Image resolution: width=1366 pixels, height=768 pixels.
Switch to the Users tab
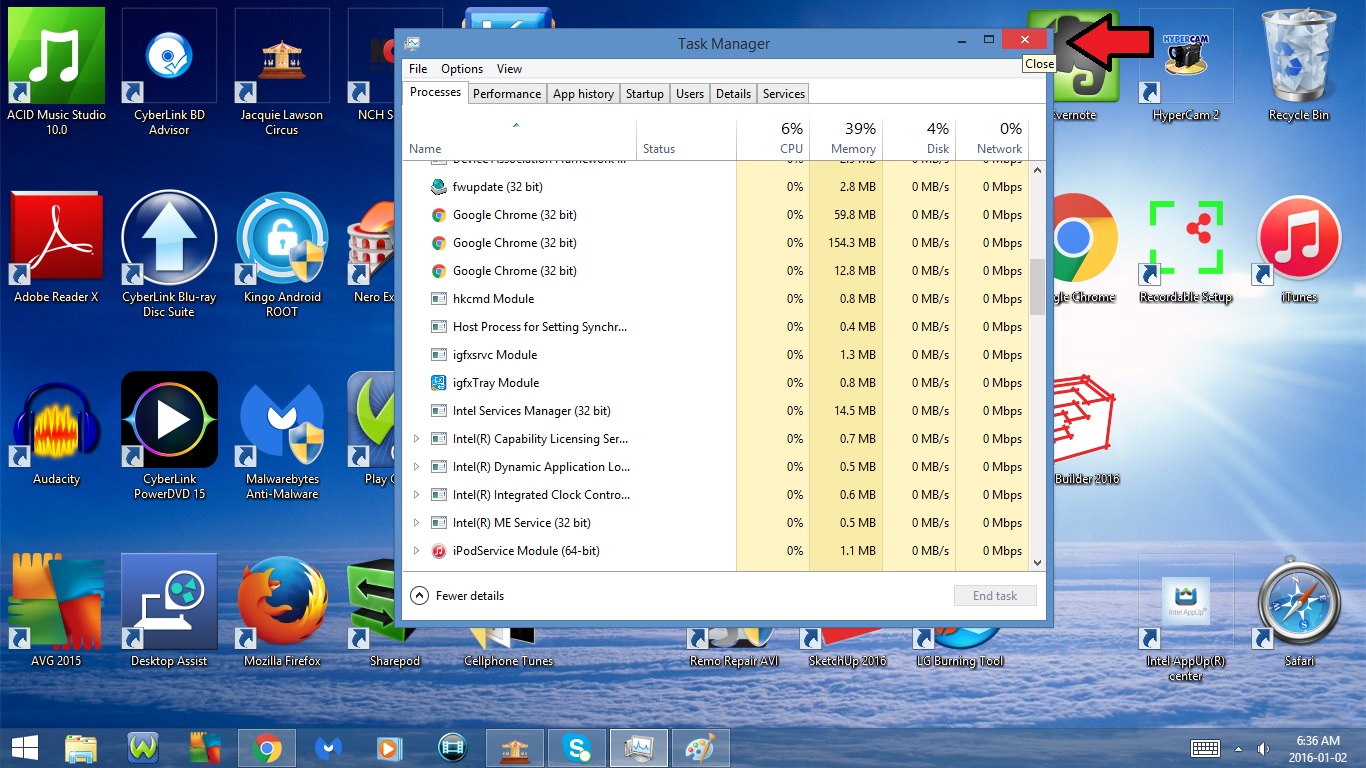point(690,94)
